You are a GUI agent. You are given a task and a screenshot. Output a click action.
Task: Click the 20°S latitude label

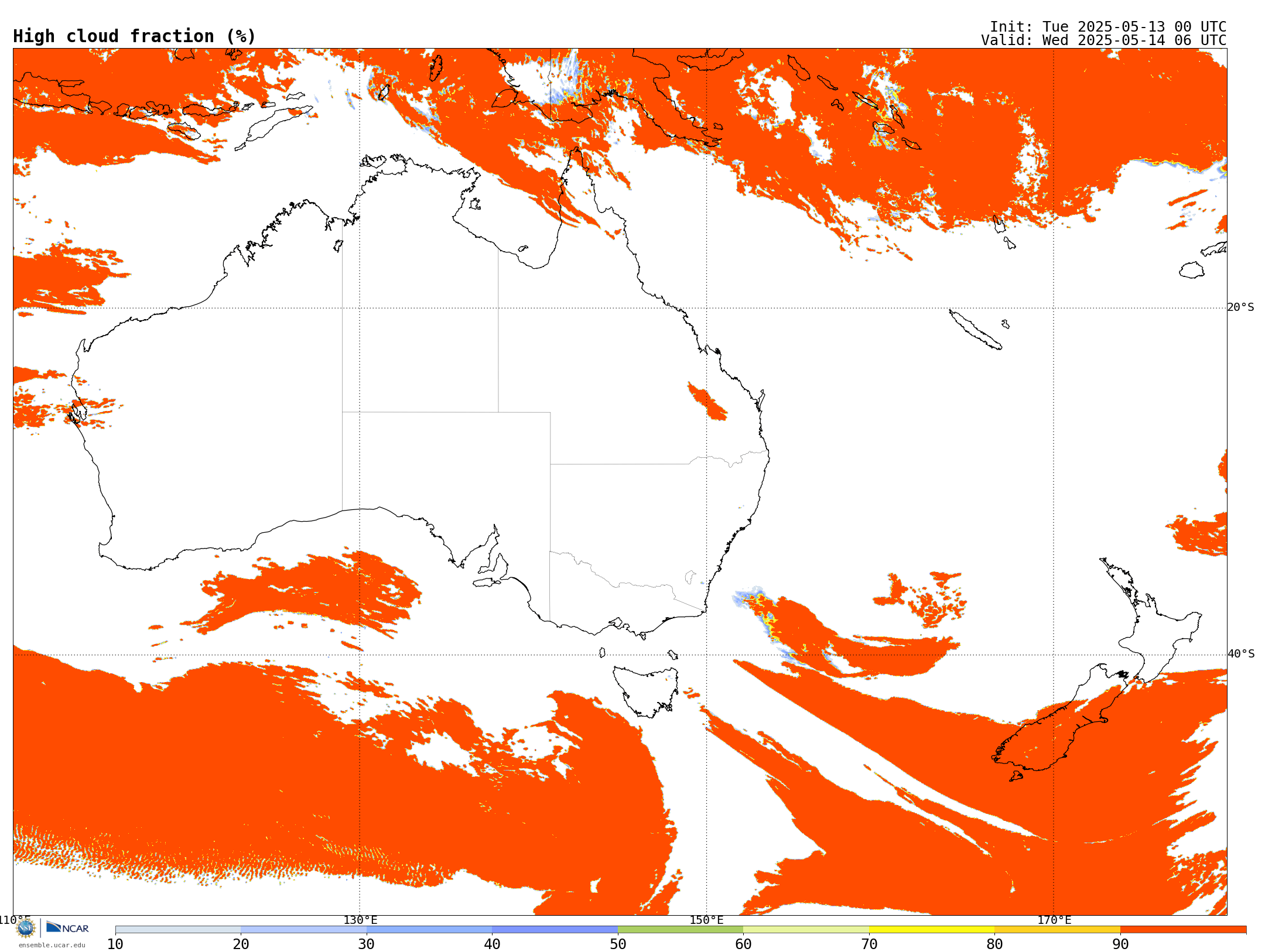1240,307
